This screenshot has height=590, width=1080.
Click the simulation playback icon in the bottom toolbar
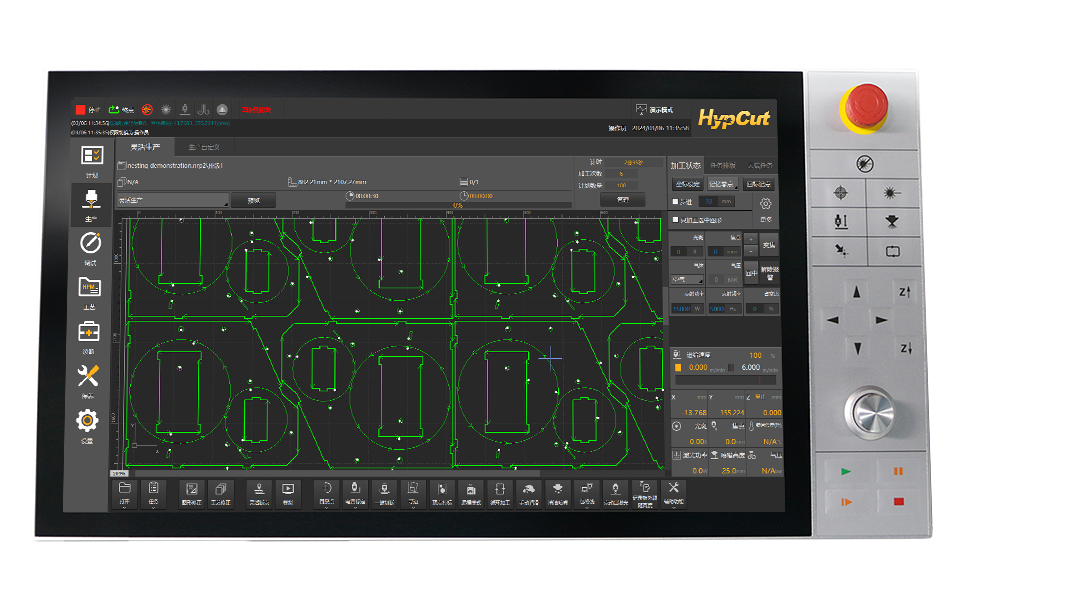tap(288, 489)
